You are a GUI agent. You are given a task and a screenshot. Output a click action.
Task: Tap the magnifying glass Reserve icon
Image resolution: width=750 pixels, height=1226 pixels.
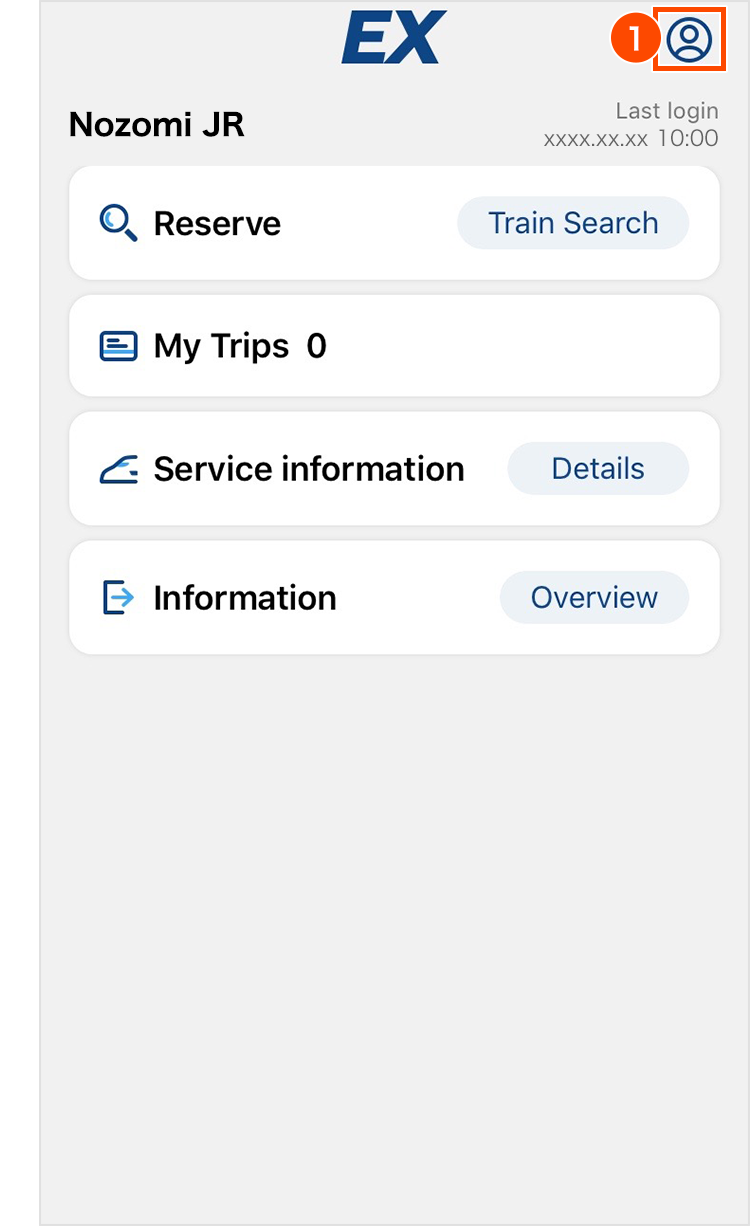click(118, 223)
